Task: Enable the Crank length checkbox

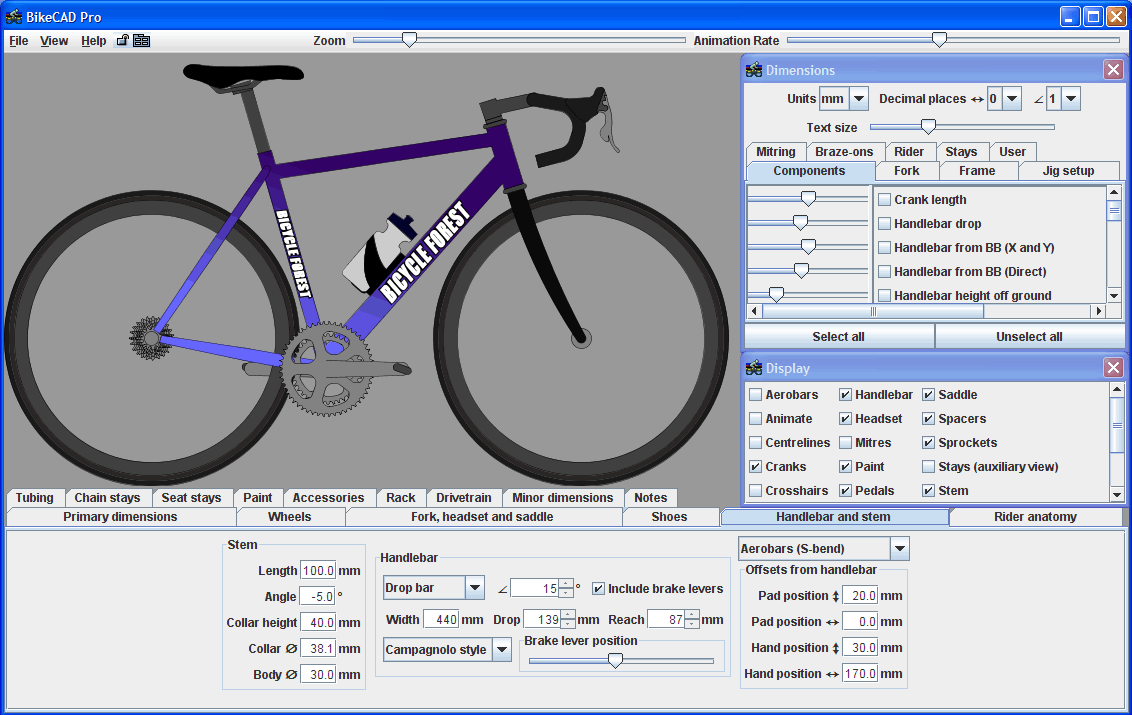Action: coord(884,200)
